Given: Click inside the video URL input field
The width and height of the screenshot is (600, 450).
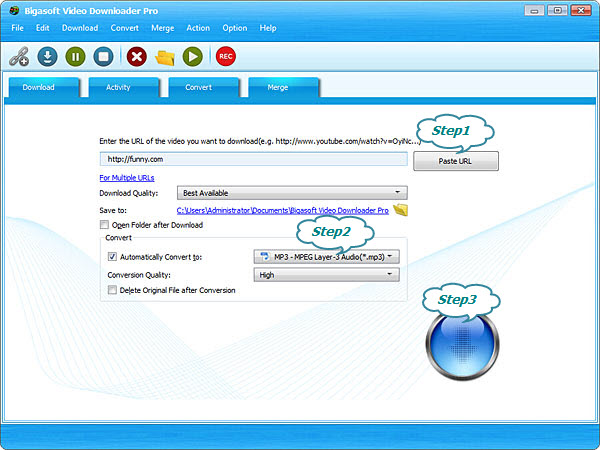Looking at the screenshot, I should (254, 159).
